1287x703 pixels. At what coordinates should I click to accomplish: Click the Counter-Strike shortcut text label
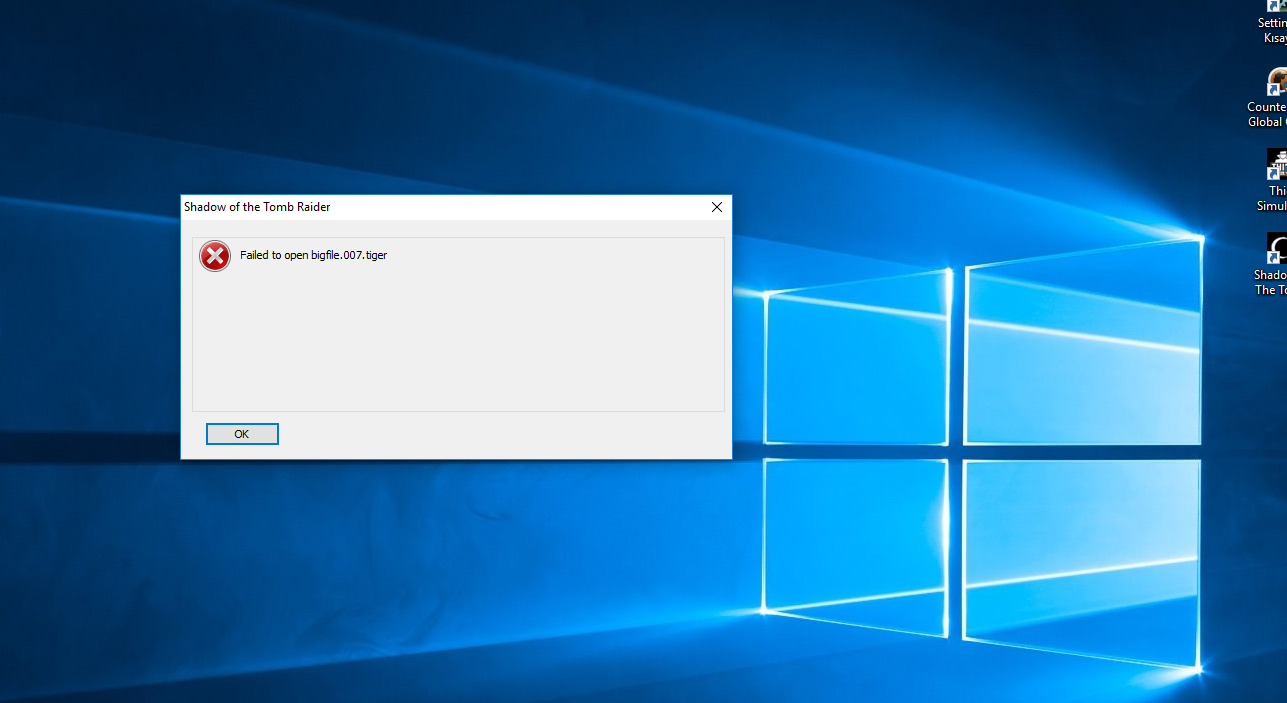point(1267,114)
